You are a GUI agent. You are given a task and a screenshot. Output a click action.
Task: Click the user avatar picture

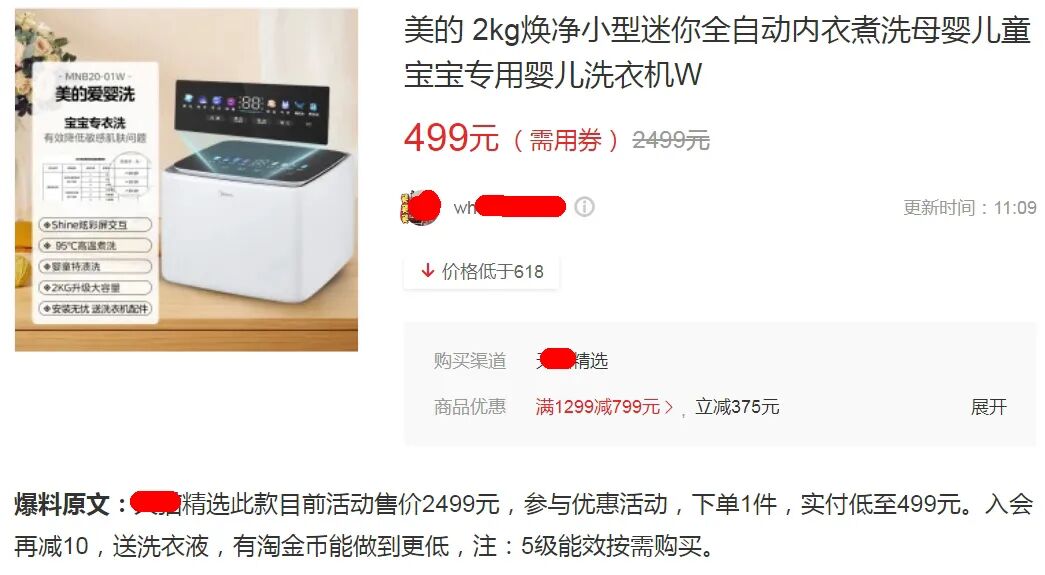(x=421, y=207)
